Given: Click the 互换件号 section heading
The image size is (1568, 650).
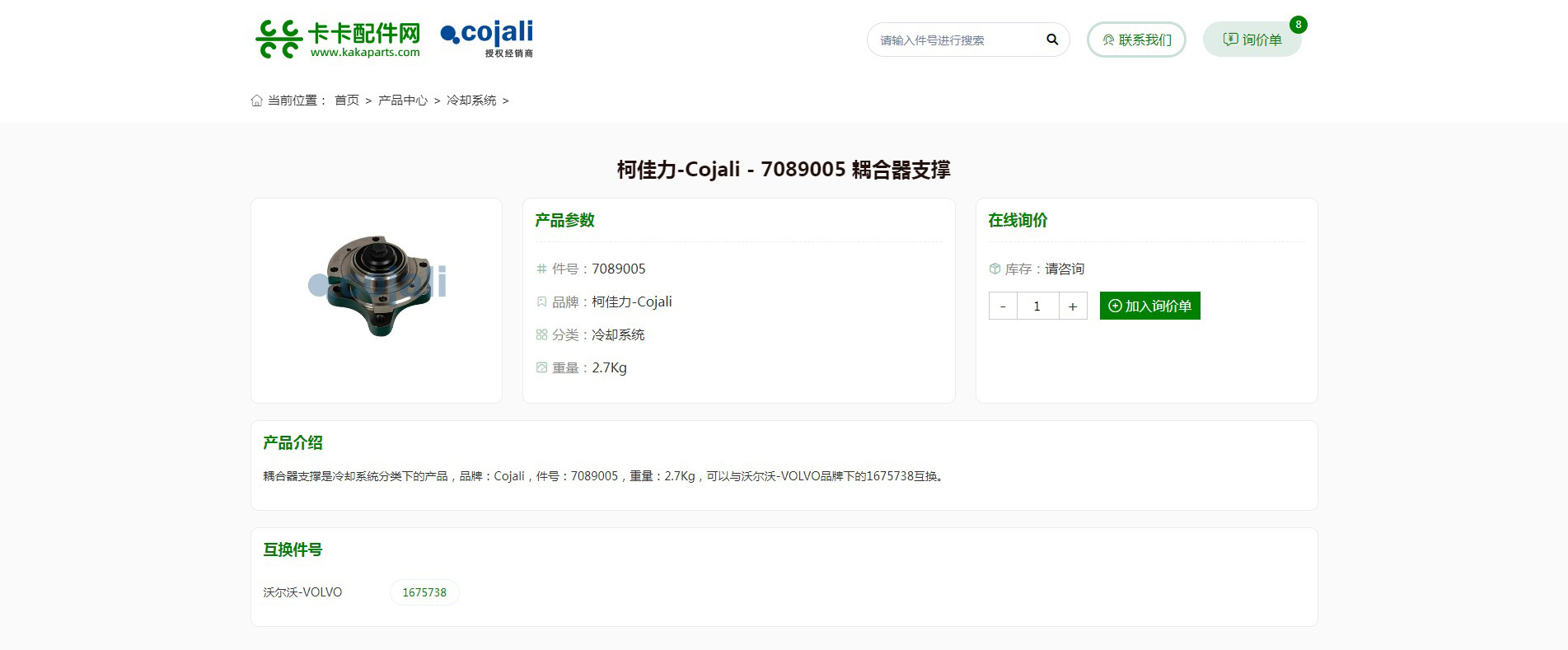Looking at the screenshot, I should (x=293, y=549).
